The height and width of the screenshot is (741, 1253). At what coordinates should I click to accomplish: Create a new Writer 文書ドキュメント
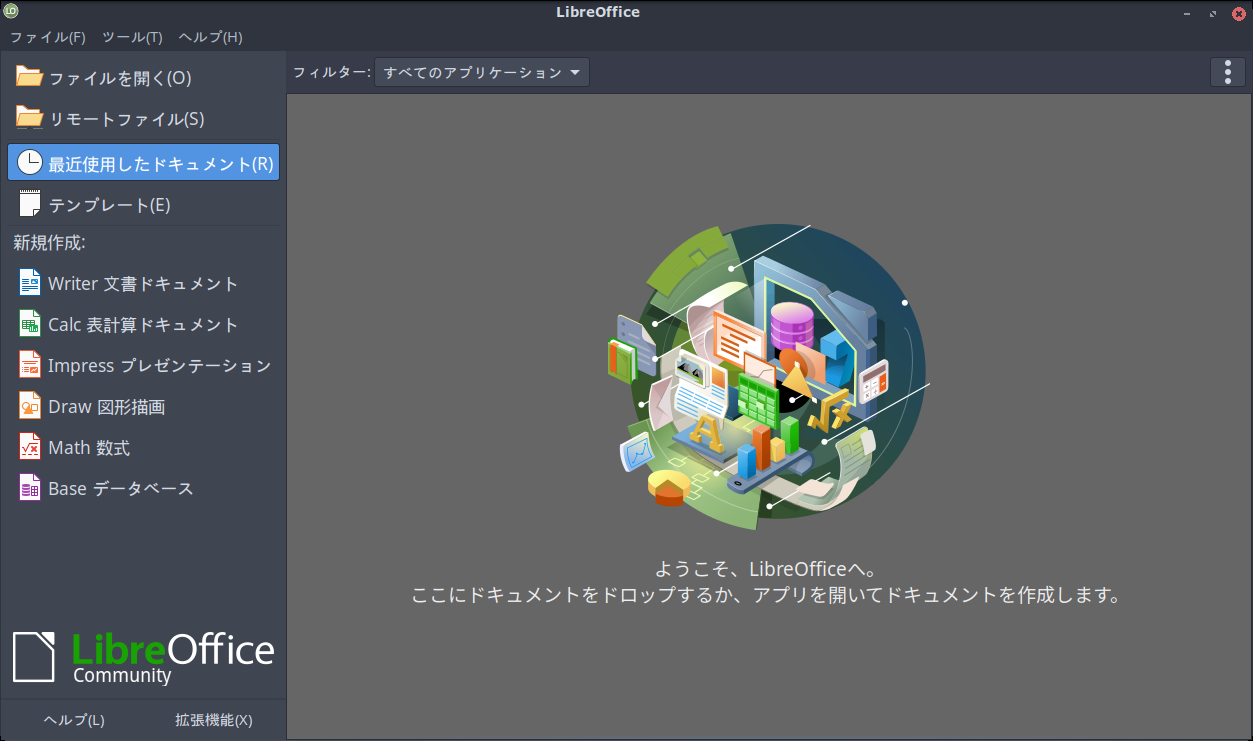tap(143, 284)
